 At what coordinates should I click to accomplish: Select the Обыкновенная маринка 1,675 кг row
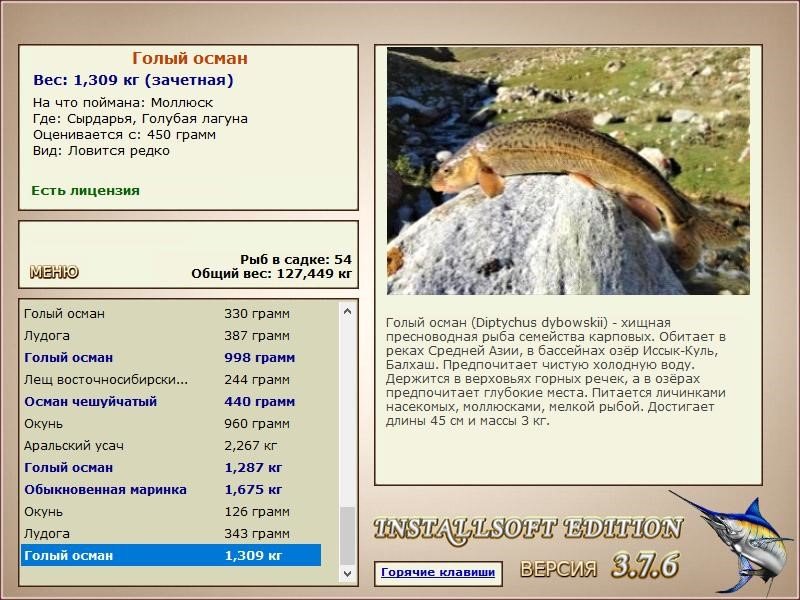171,489
